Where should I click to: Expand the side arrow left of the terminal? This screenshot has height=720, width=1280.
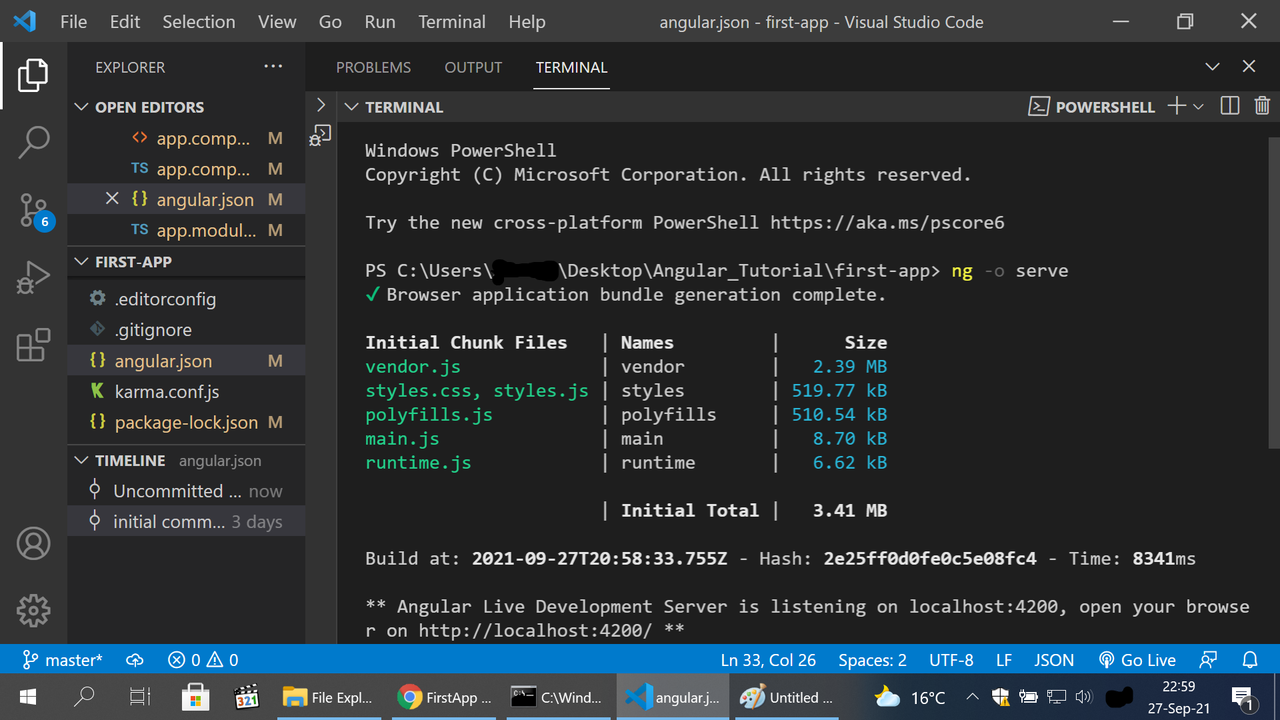pos(321,104)
